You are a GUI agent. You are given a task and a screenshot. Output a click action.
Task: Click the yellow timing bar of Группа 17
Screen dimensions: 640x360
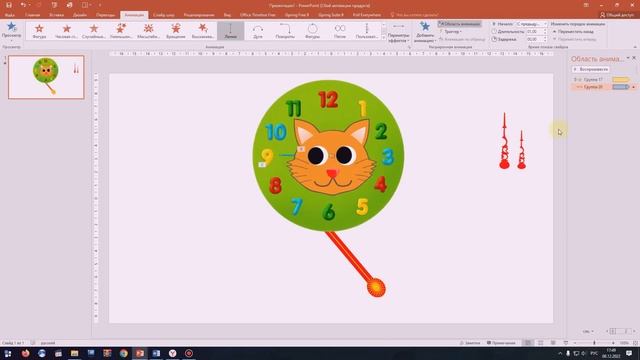point(620,80)
